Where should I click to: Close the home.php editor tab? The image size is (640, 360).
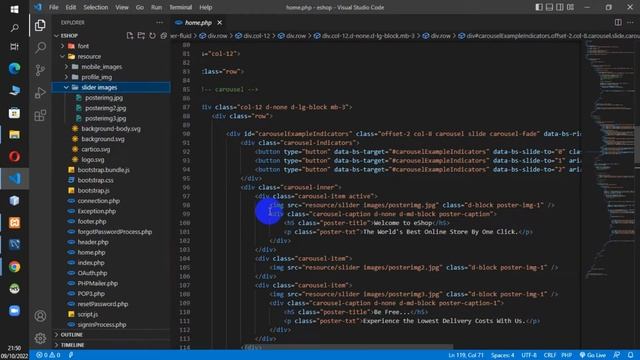coord(220,22)
